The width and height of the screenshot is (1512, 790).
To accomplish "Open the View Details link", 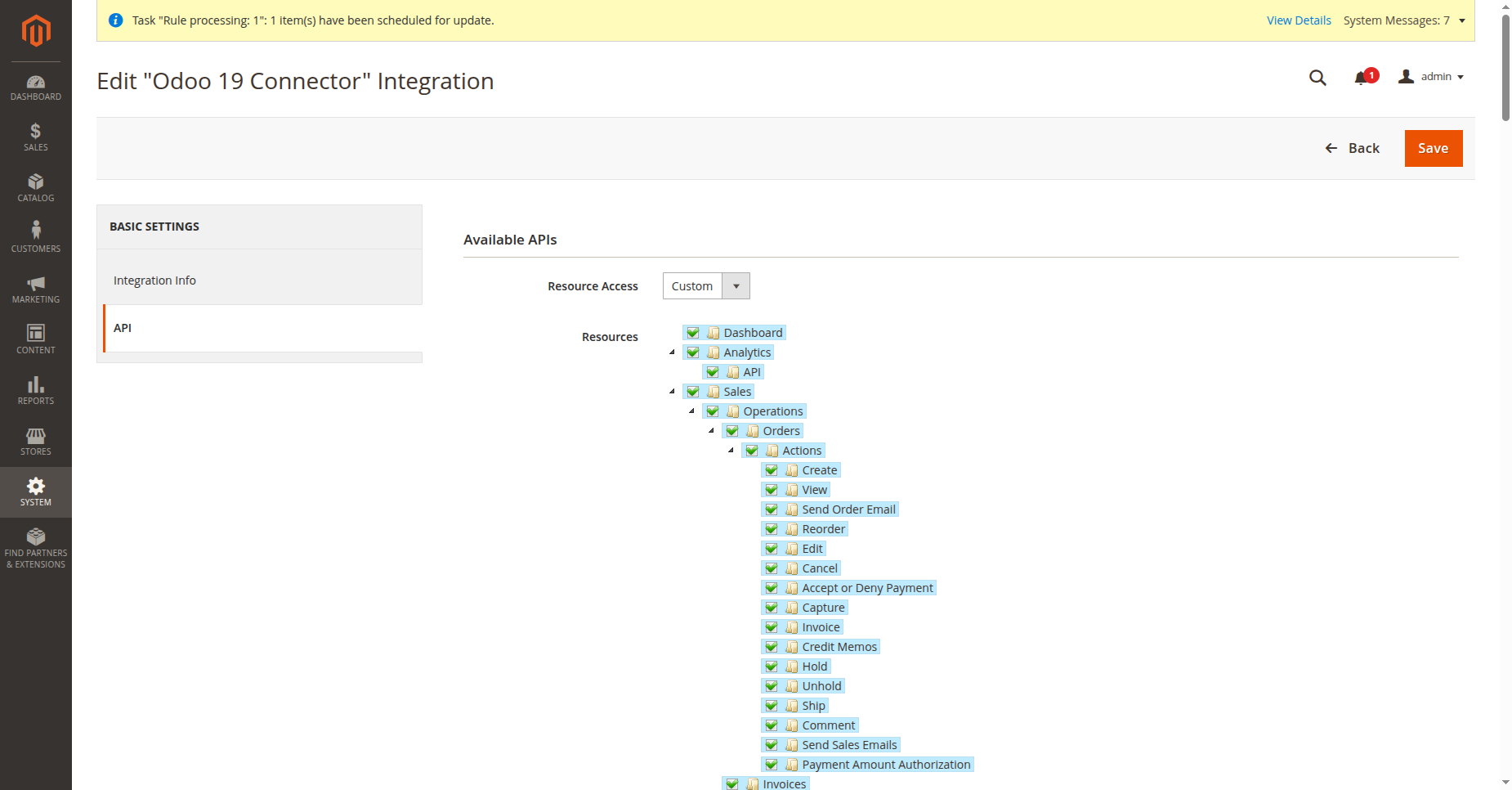I will click(x=1299, y=20).
